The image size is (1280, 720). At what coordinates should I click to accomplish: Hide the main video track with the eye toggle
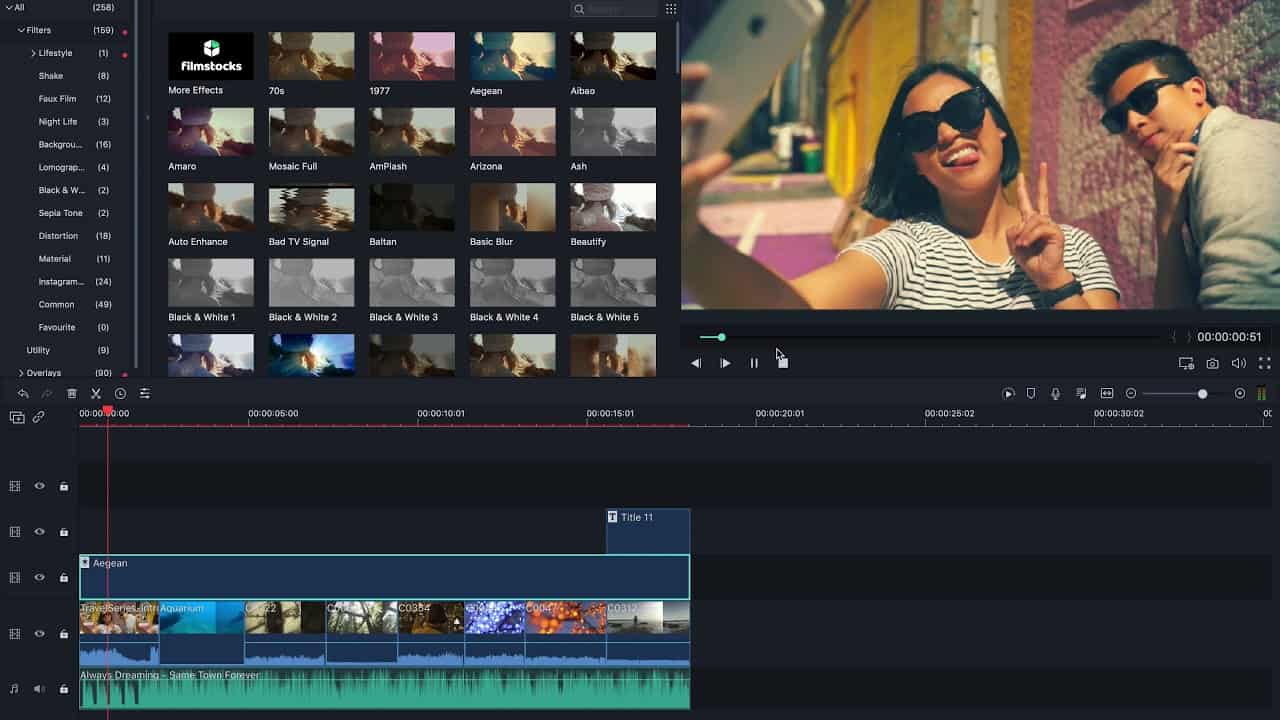pos(39,633)
